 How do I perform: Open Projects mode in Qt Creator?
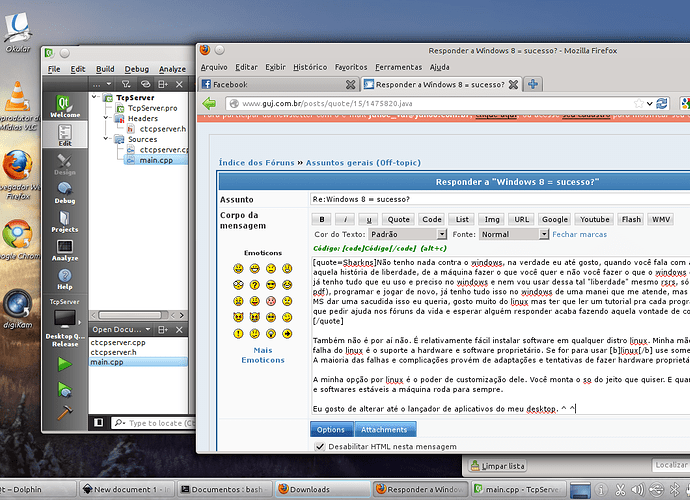point(65,221)
